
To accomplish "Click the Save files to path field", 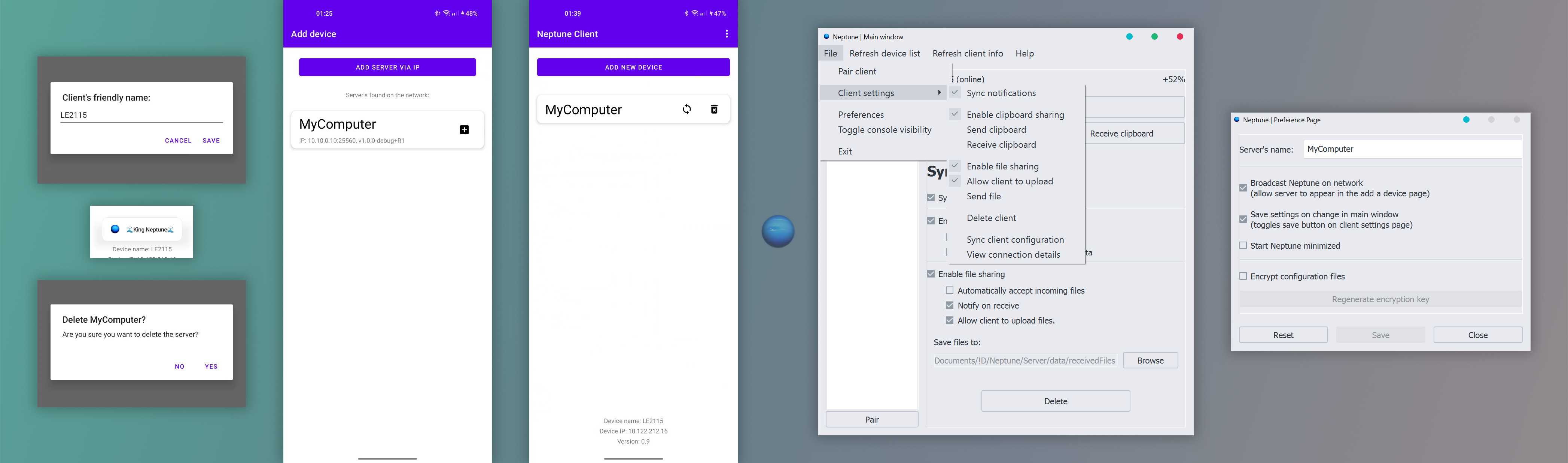I will pos(1025,361).
